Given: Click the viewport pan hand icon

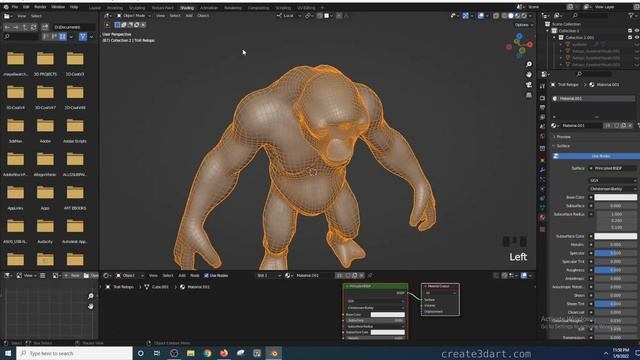Looking at the screenshot, I should [x=529, y=75].
